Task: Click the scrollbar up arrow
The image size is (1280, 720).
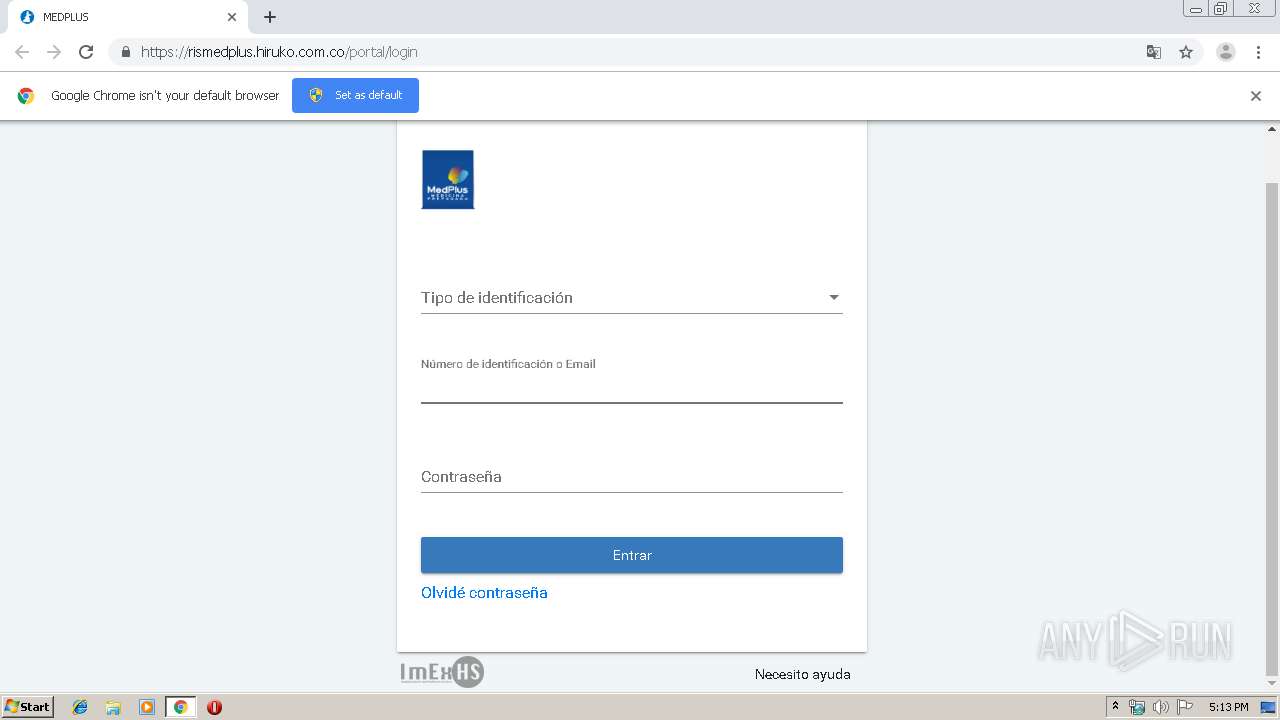Action: [1272, 129]
